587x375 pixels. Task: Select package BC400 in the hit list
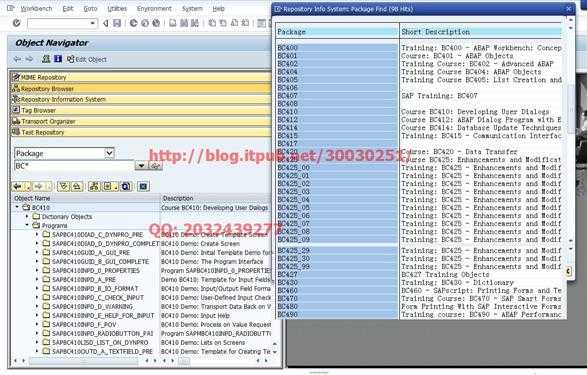337,48
